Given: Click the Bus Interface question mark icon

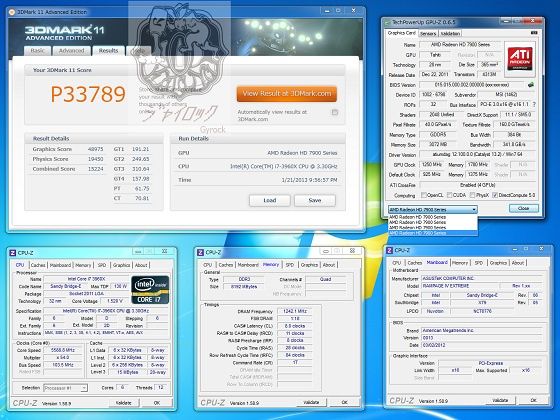Looking at the screenshot, I should (x=534, y=105).
